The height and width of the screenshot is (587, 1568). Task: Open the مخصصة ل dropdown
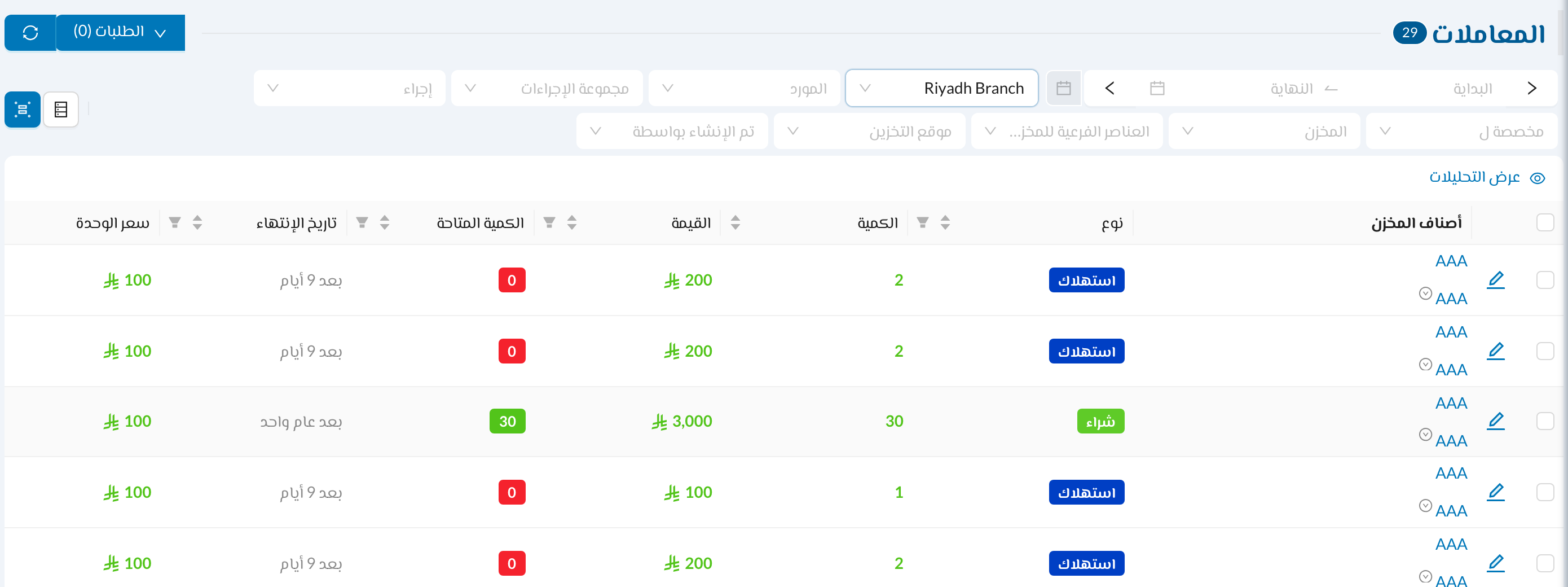1461,131
